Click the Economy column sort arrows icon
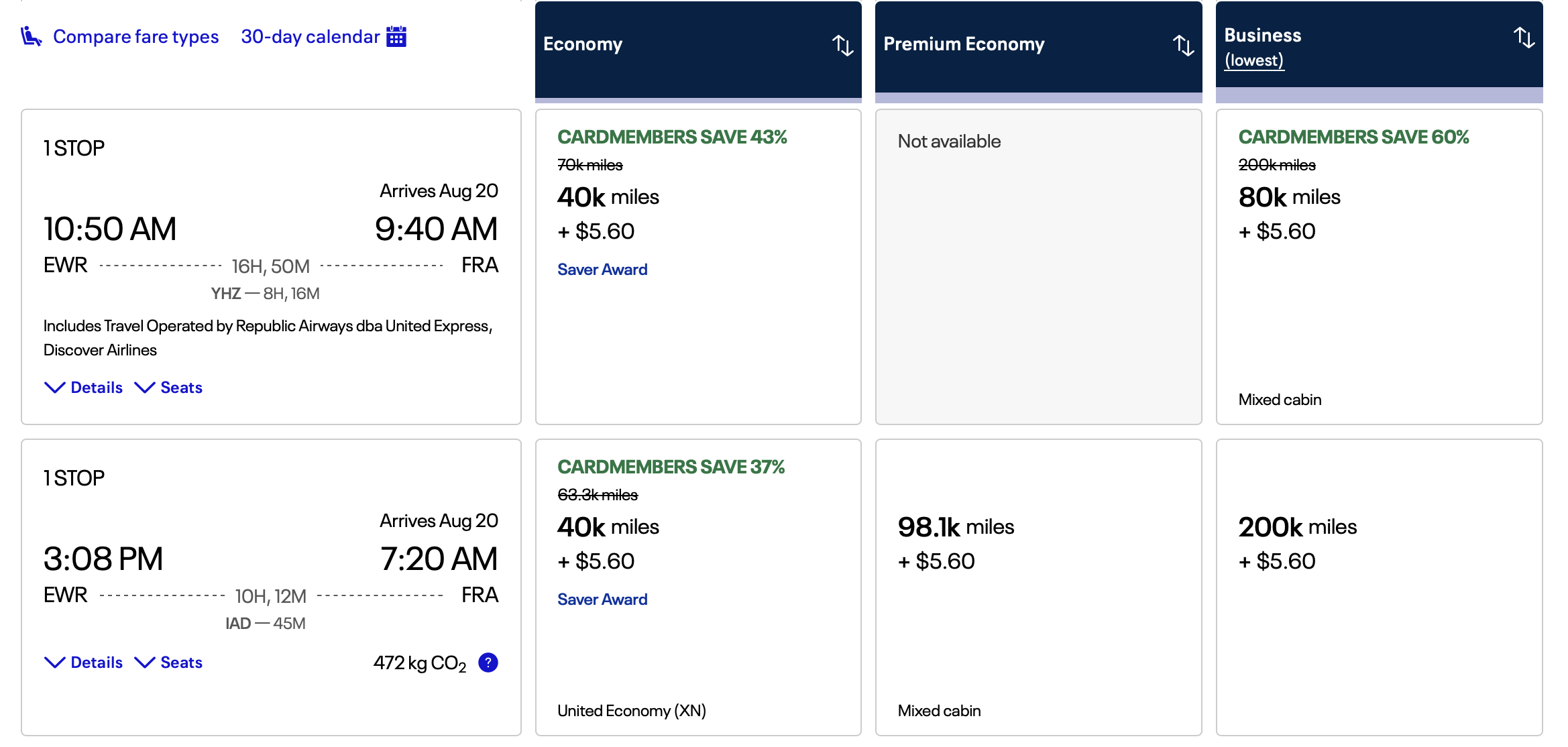This screenshot has height=747, width=1568. pyautogui.click(x=842, y=45)
